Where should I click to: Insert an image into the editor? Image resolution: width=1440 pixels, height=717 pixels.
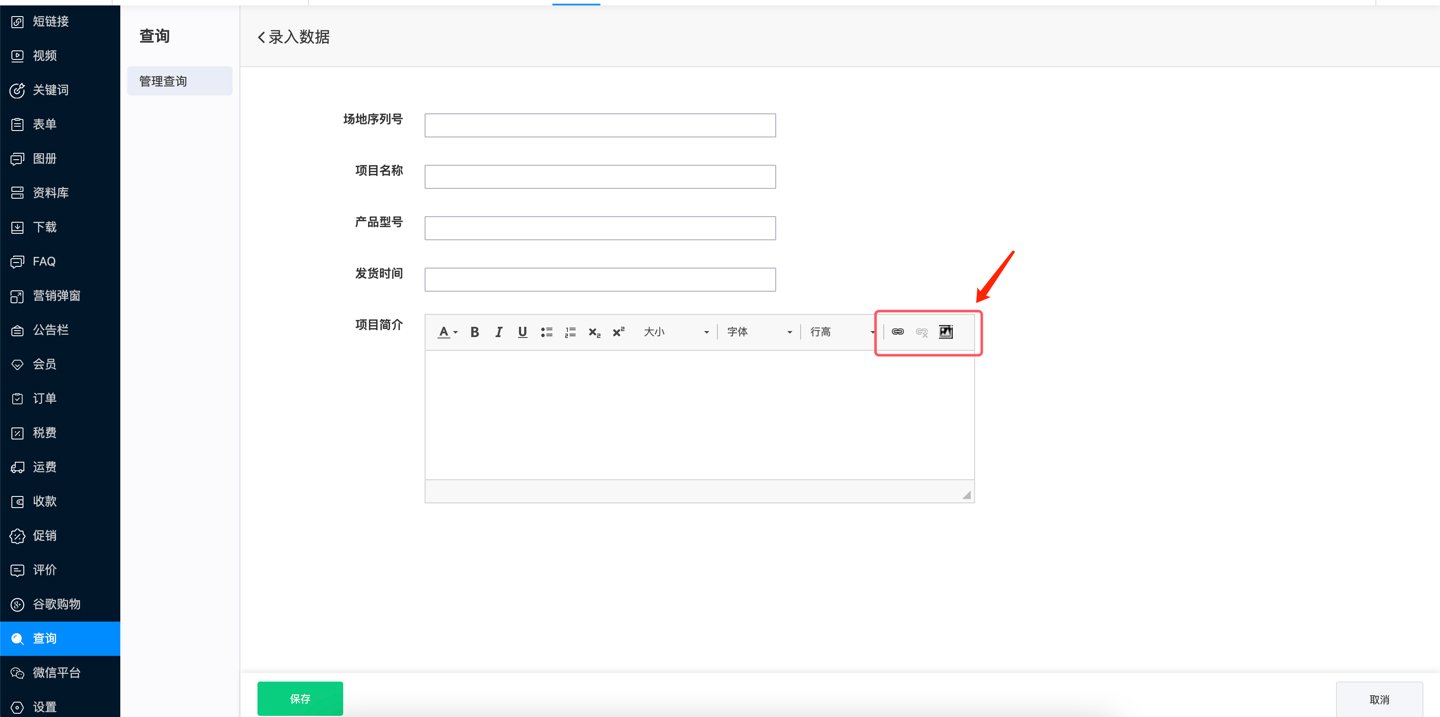tap(946, 332)
